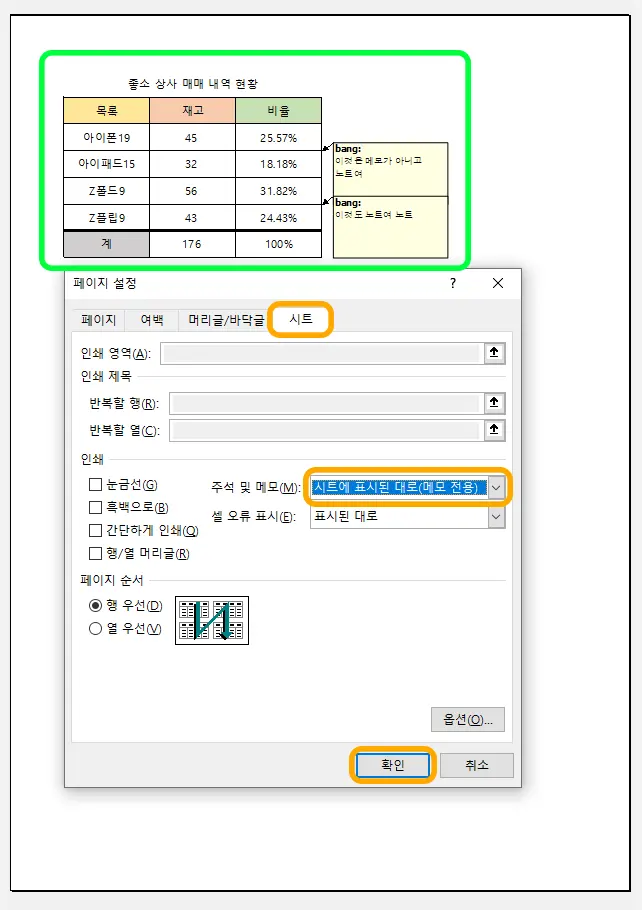The width and height of the screenshot is (642, 910).
Task: Select 행 우선 radio button
Action: [95, 605]
